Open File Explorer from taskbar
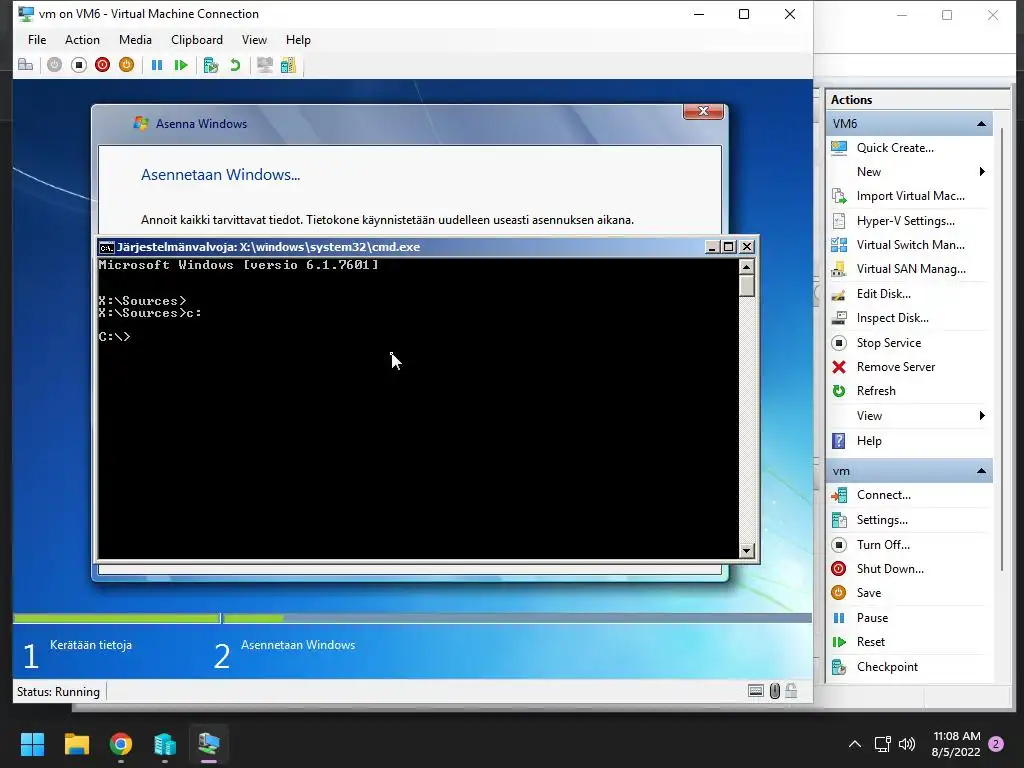Viewport: 1024px width, 768px height. pos(76,744)
